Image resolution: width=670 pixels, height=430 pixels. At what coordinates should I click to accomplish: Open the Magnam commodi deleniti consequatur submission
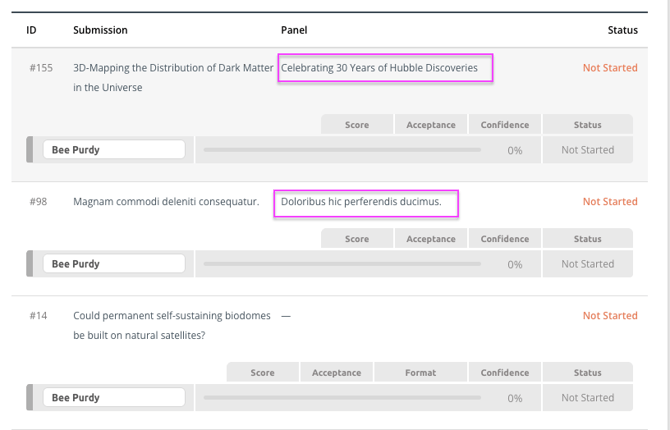166,202
